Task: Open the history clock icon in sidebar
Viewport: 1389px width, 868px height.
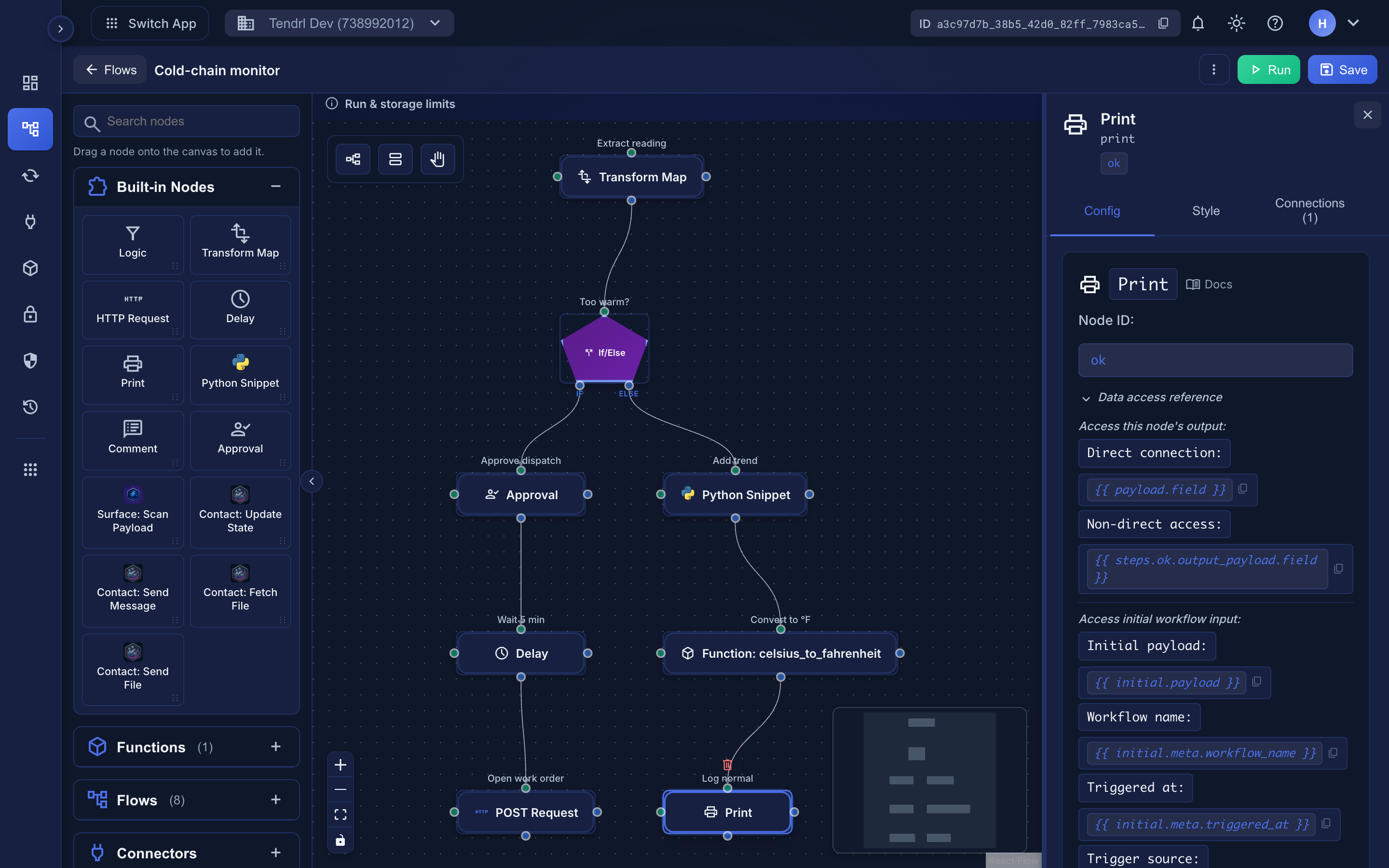Action: pyautogui.click(x=30, y=407)
